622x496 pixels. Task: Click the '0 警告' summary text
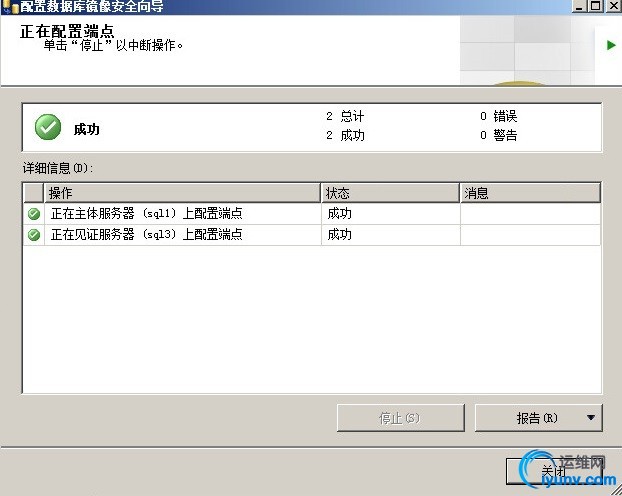(x=499, y=135)
